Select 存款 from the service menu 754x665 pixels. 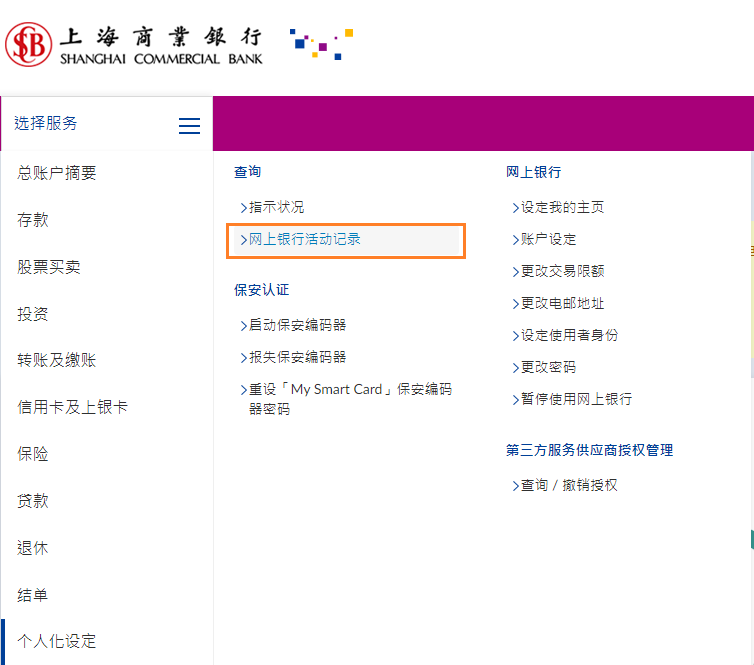pos(33,220)
